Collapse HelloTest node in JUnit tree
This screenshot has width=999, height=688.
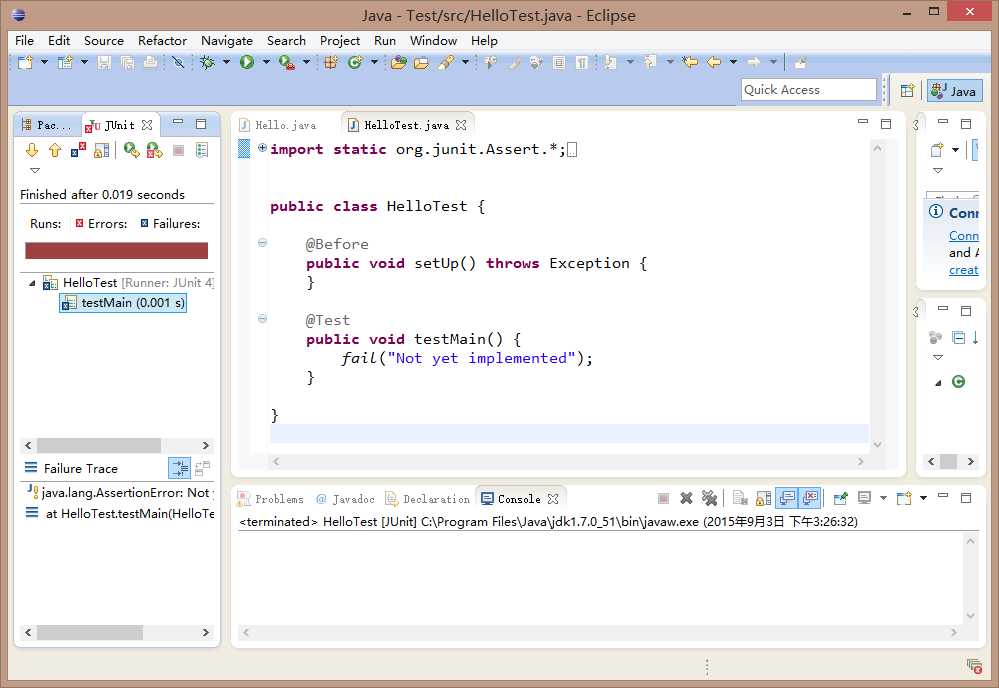[x=32, y=283]
